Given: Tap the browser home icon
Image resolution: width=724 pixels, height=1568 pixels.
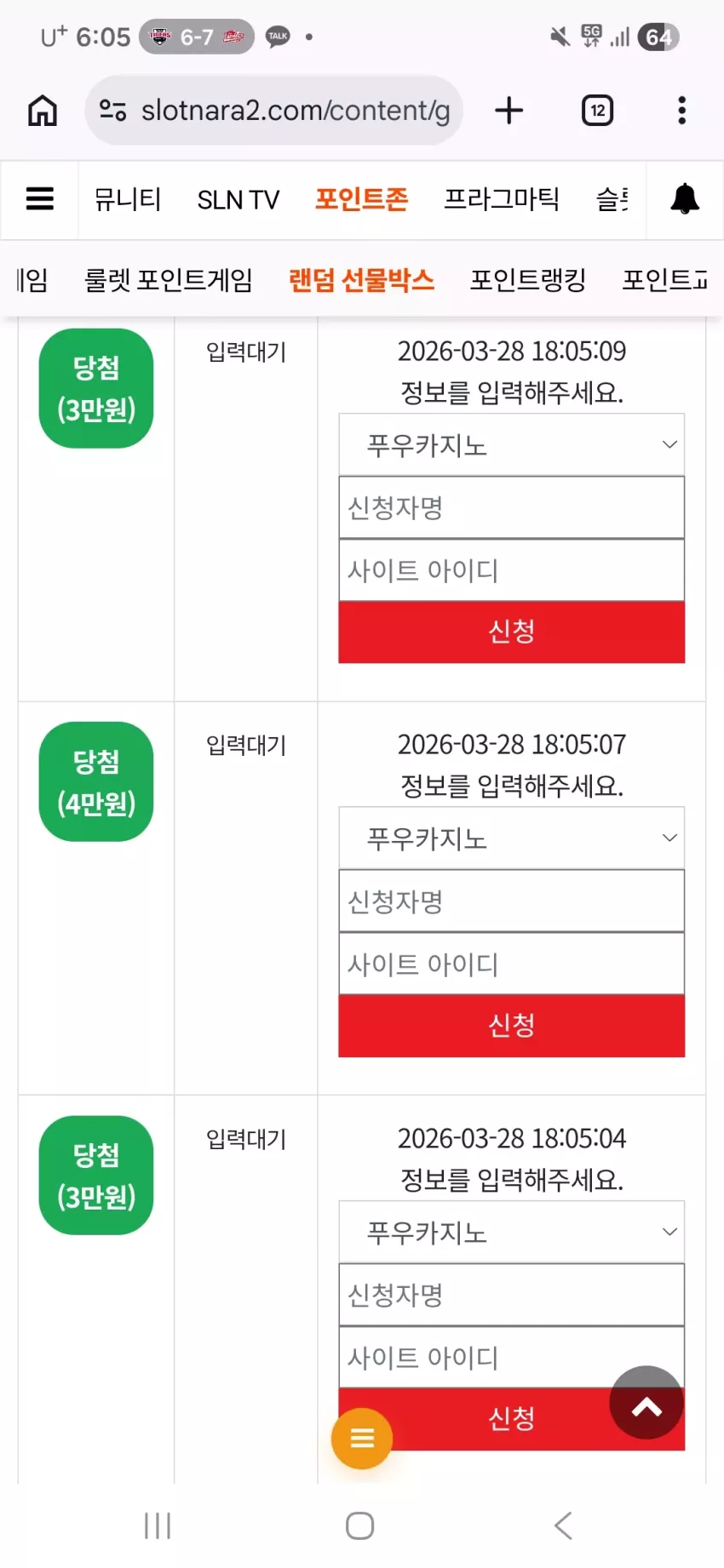Looking at the screenshot, I should pyautogui.click(x=43, y=111).
